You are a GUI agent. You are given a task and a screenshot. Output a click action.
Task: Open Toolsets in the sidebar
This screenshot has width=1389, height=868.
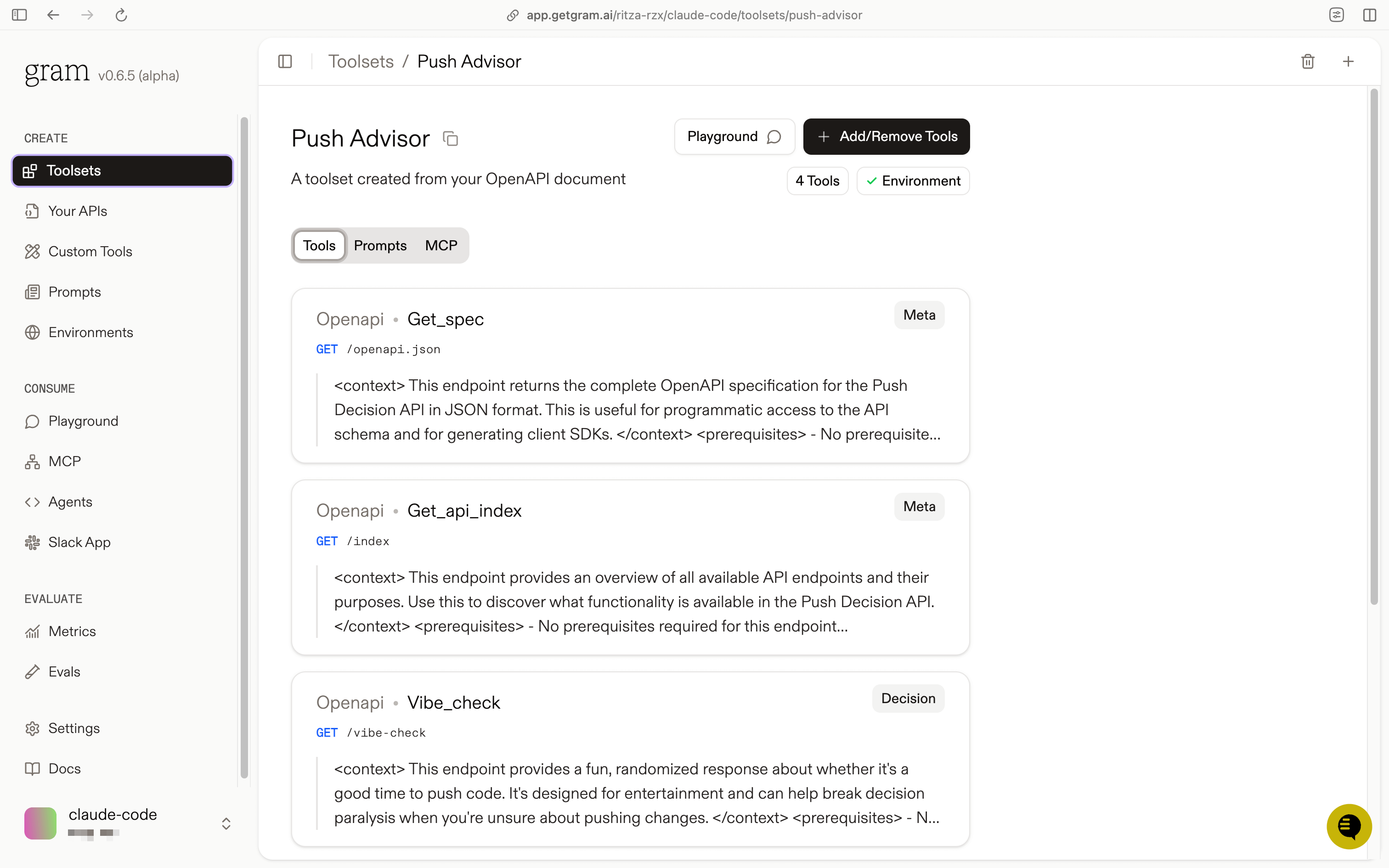(x=122, y=170)
